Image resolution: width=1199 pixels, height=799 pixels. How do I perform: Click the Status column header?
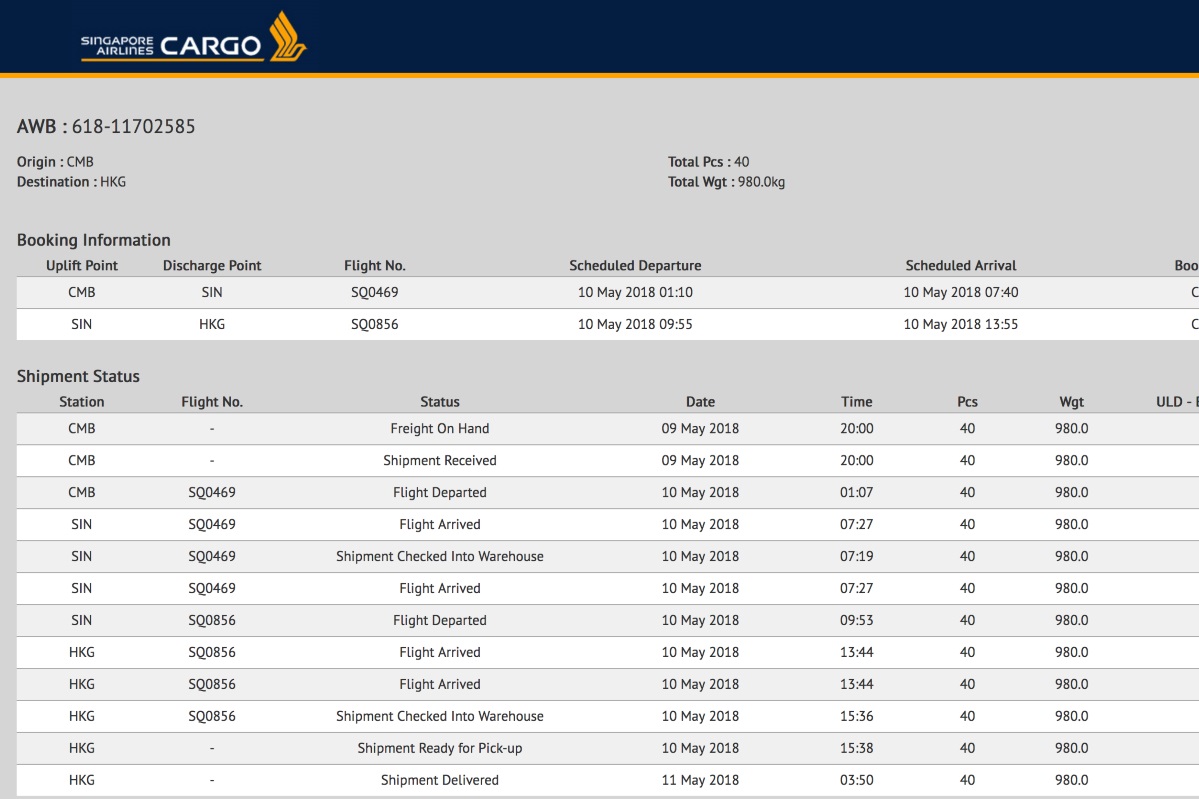pyautogui.click(x=440, y=402)
